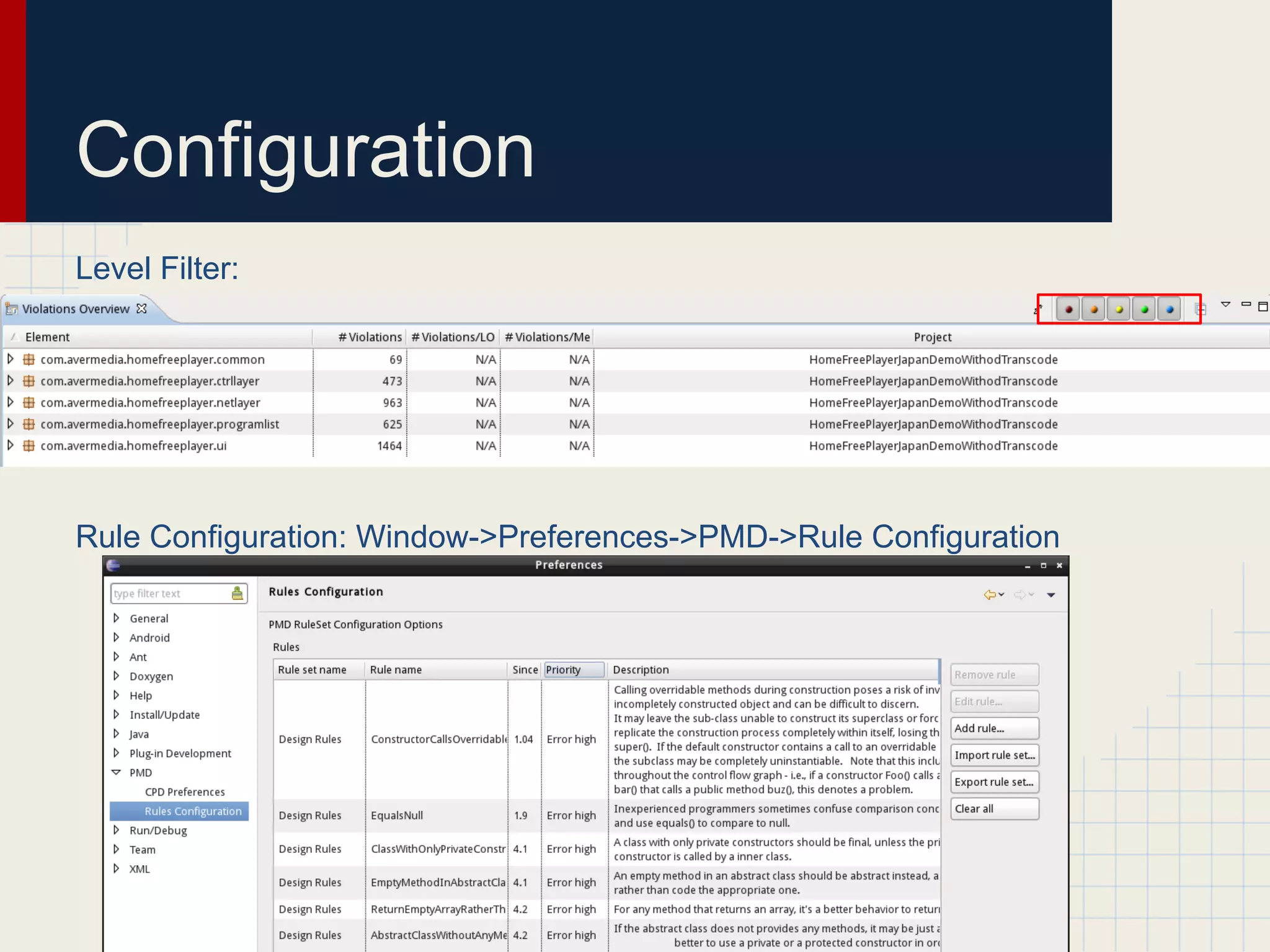
Task: Expand the com.avermedia.homefreeplayer.common package row
Action: click(x=10, y=359)
